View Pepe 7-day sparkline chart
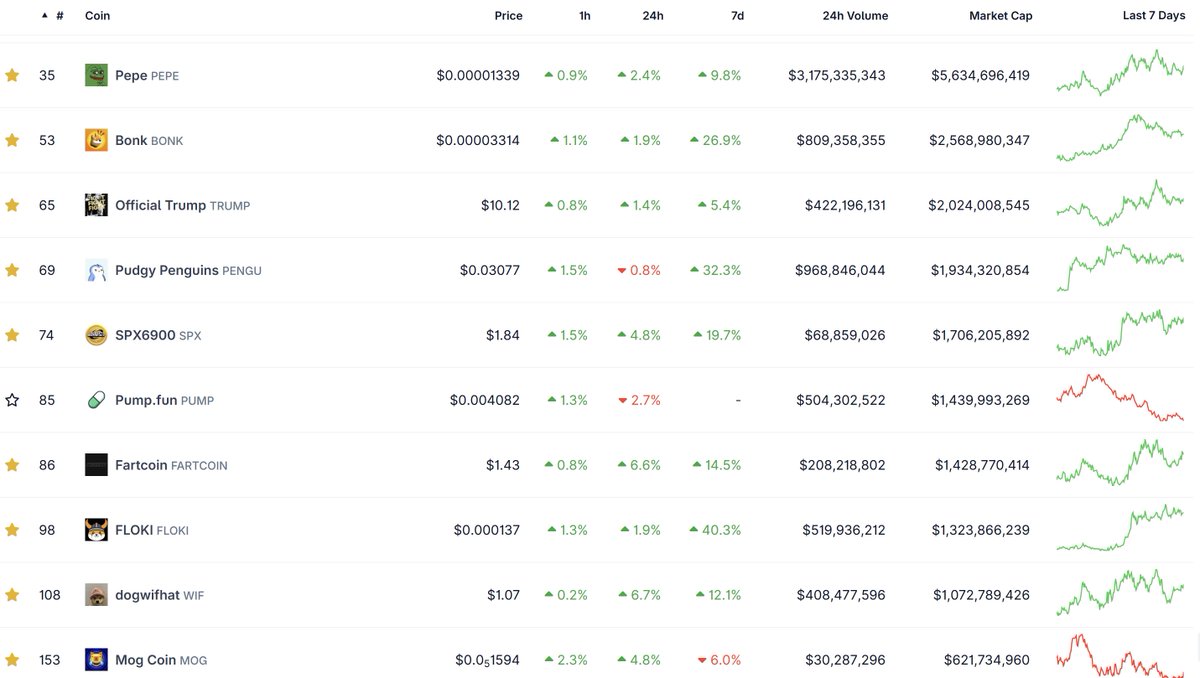The width and height of the screenshot is (1200, 678). pos(1120,72)
